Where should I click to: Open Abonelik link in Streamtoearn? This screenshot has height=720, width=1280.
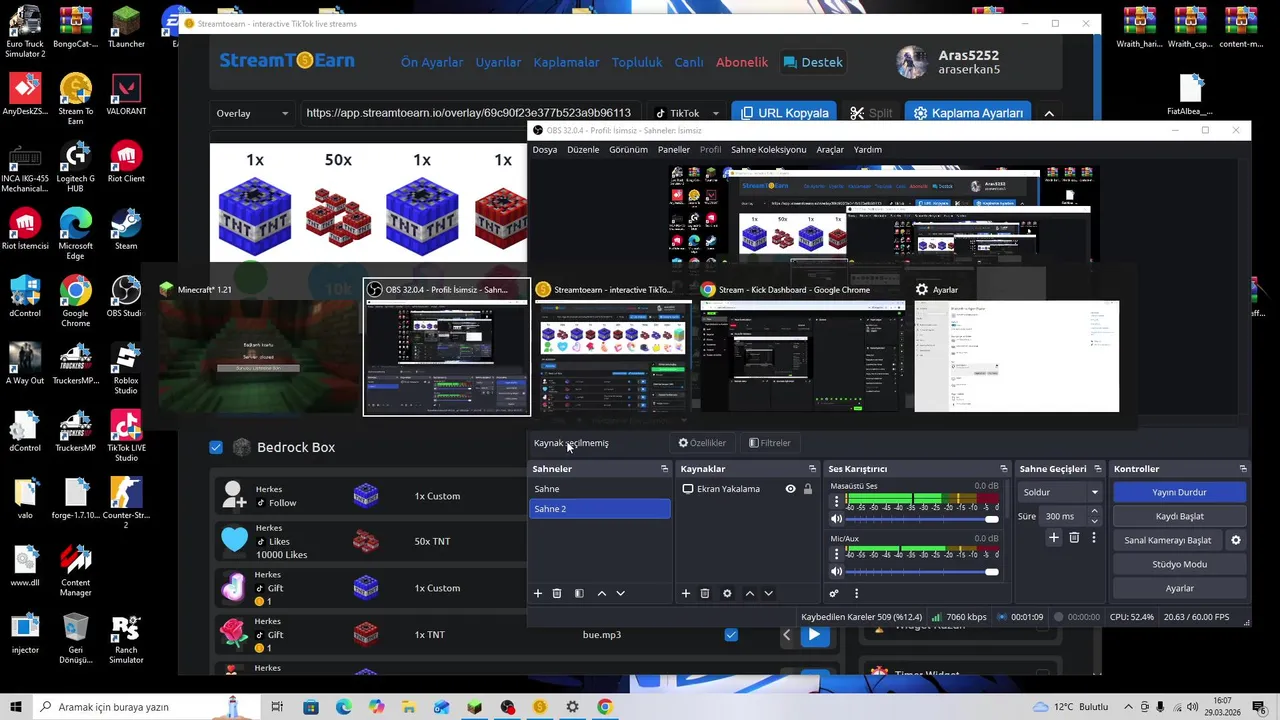[742, 62]
